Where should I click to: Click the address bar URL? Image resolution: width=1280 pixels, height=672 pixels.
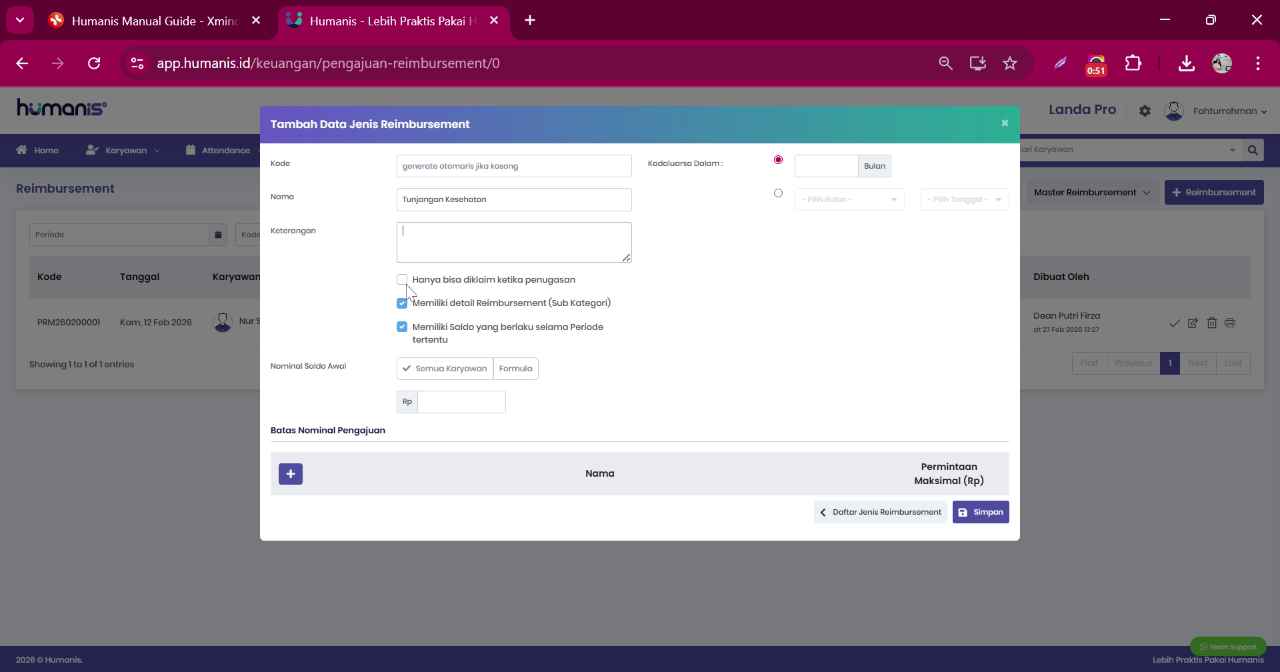328,63
